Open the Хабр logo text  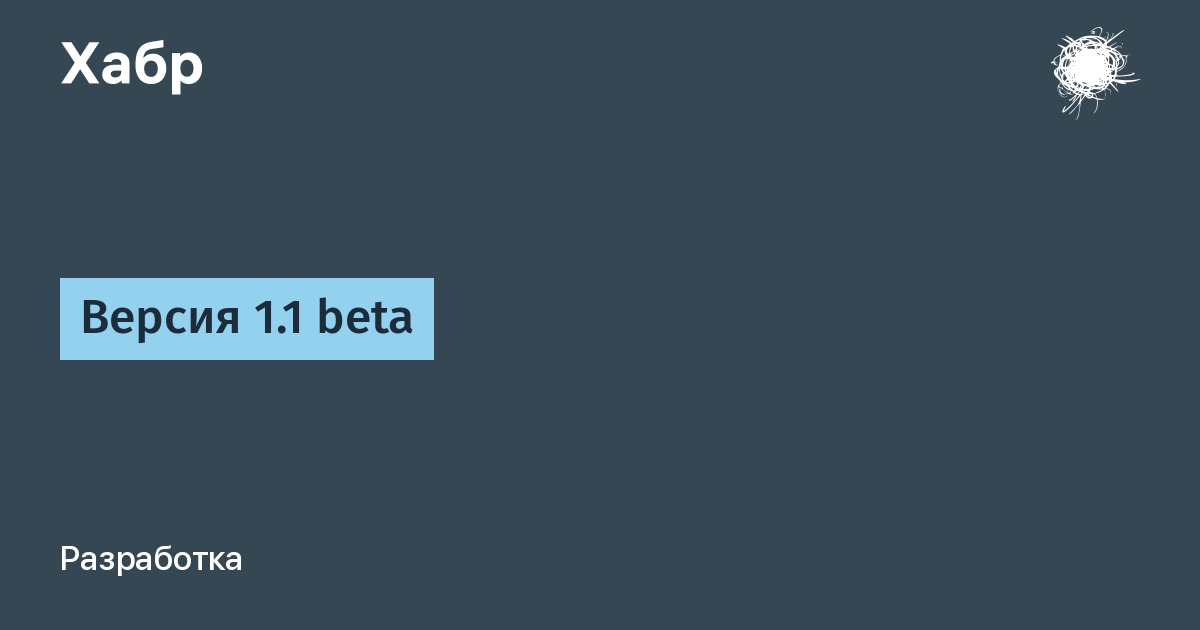pos(132,66)
